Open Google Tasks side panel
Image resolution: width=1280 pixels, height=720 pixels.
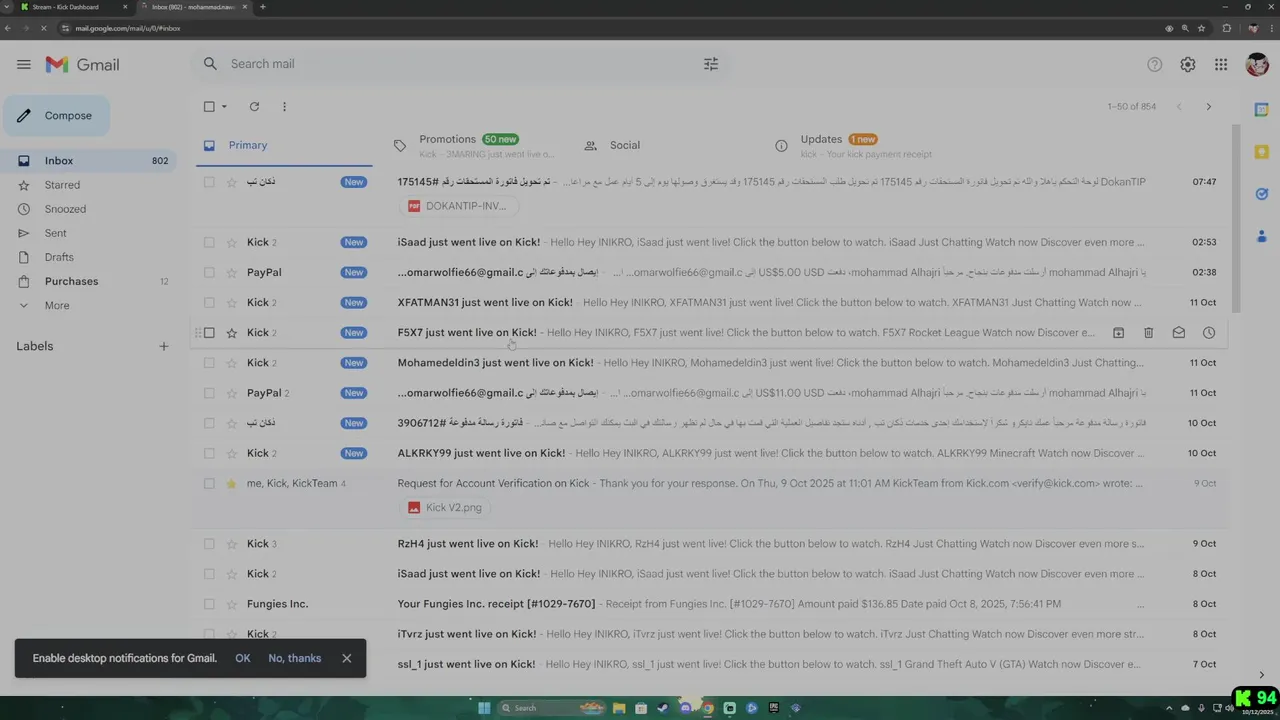(1261, 194)
